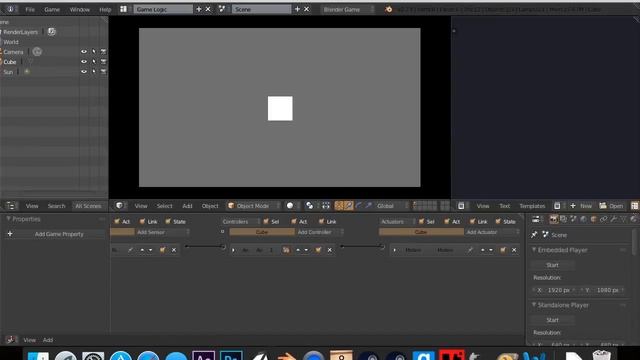Toggle Cube renderability camera icon
640x360 pixels.
point(104,62)
